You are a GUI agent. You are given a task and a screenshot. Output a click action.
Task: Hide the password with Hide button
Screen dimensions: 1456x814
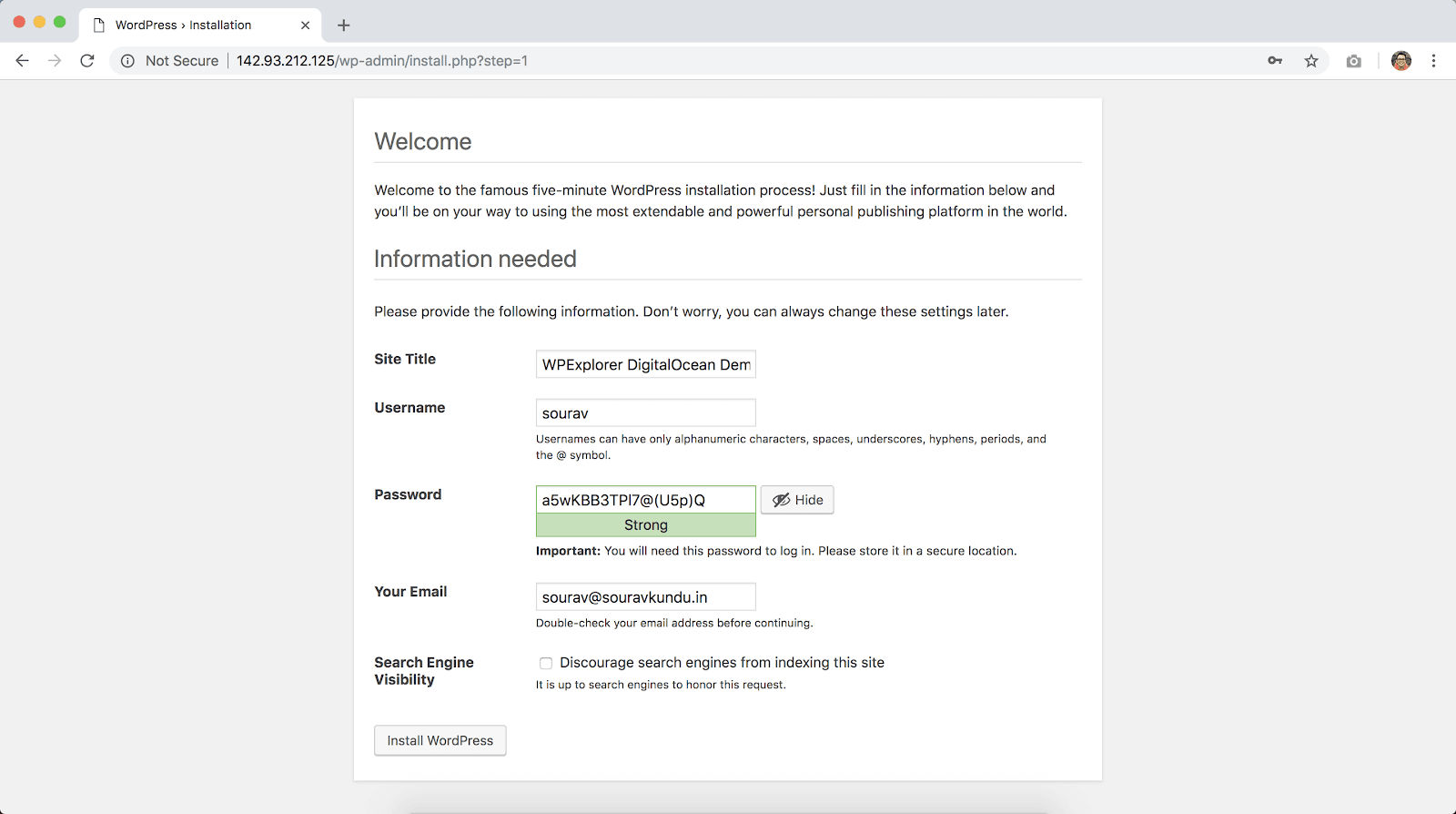797,500
